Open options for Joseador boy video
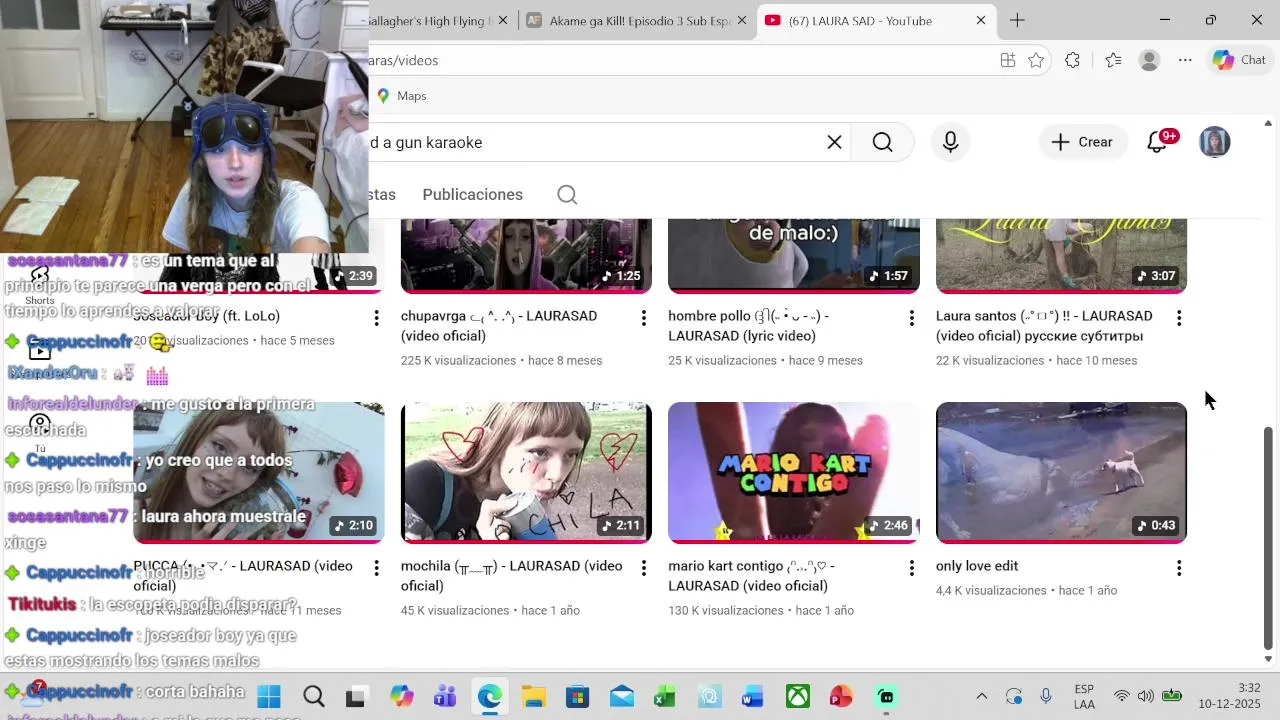This screenshot has width=1280, height=720. (376, 318)
